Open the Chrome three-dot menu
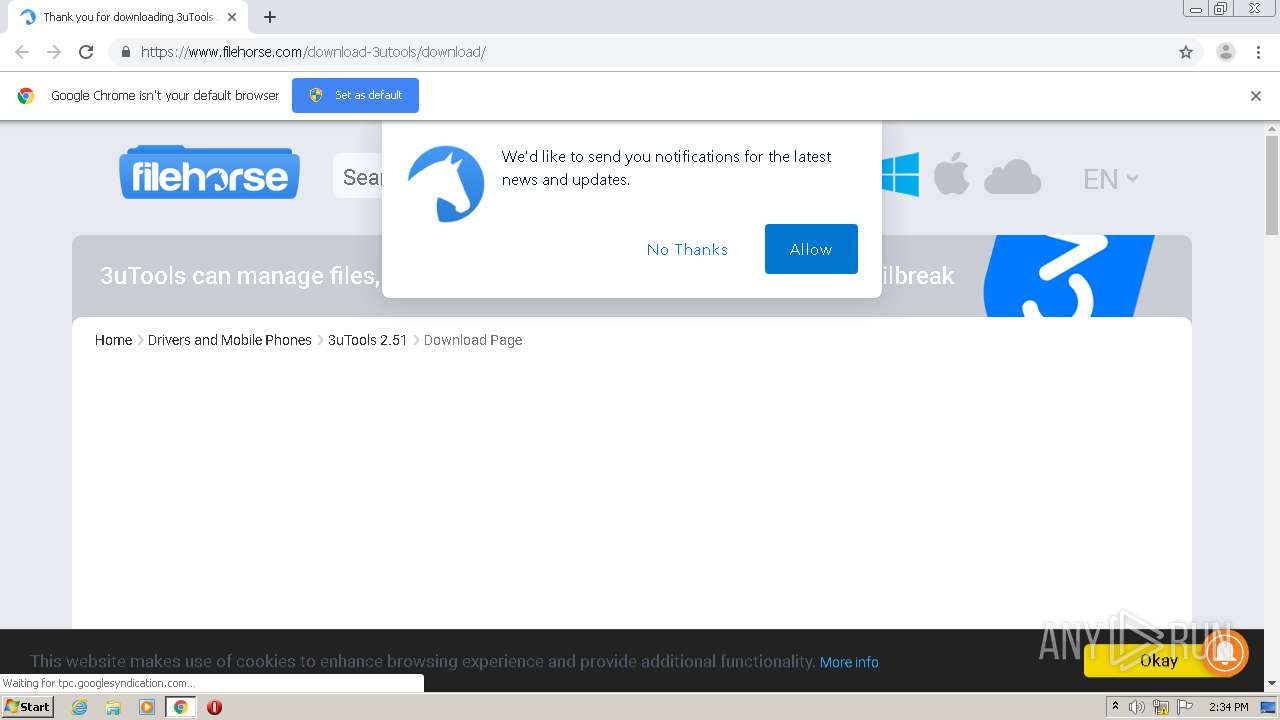The height and width of the screenshot is (720, 1280). [x=1258, y=52]
